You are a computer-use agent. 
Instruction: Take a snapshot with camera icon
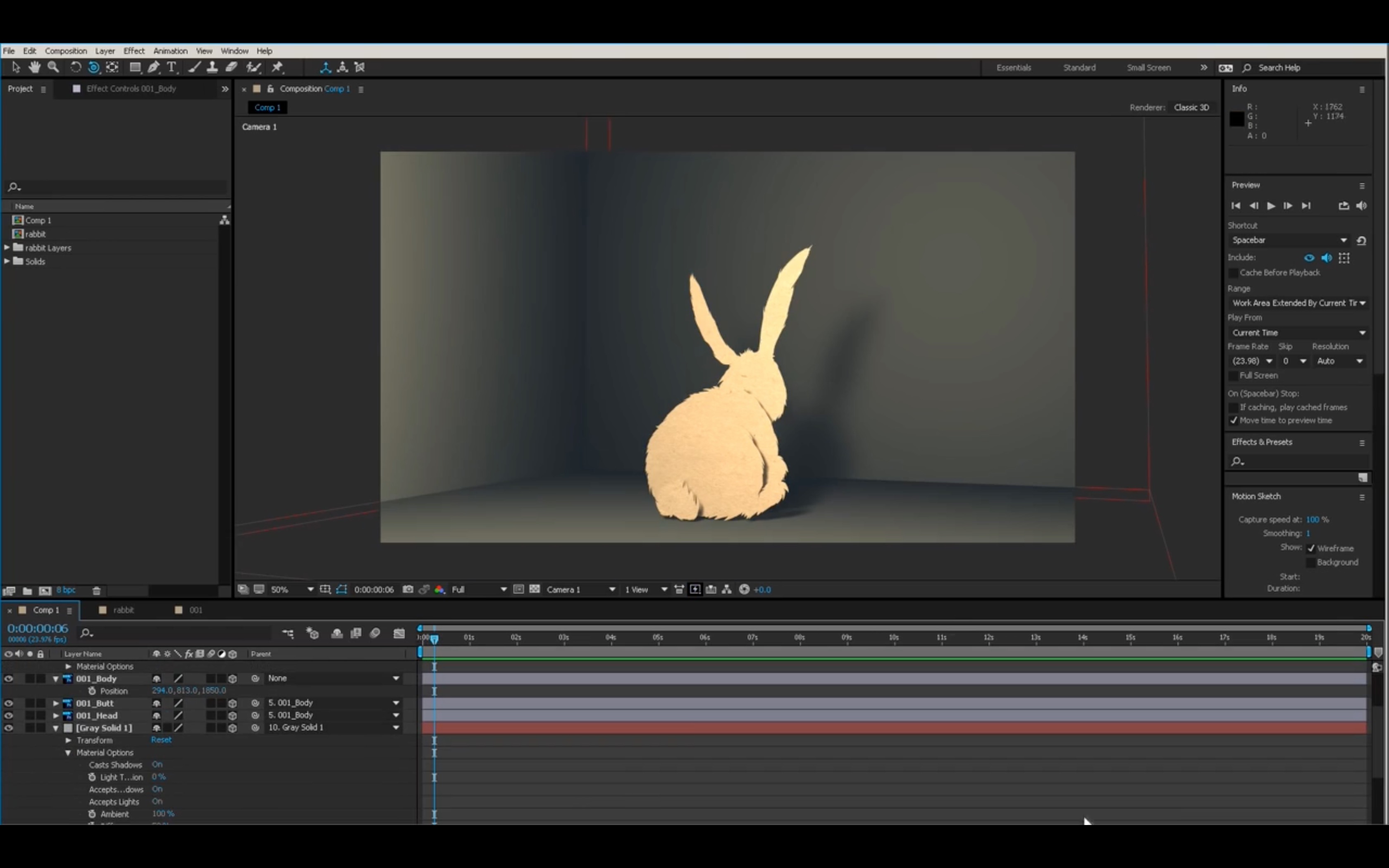tap(408, 589)
